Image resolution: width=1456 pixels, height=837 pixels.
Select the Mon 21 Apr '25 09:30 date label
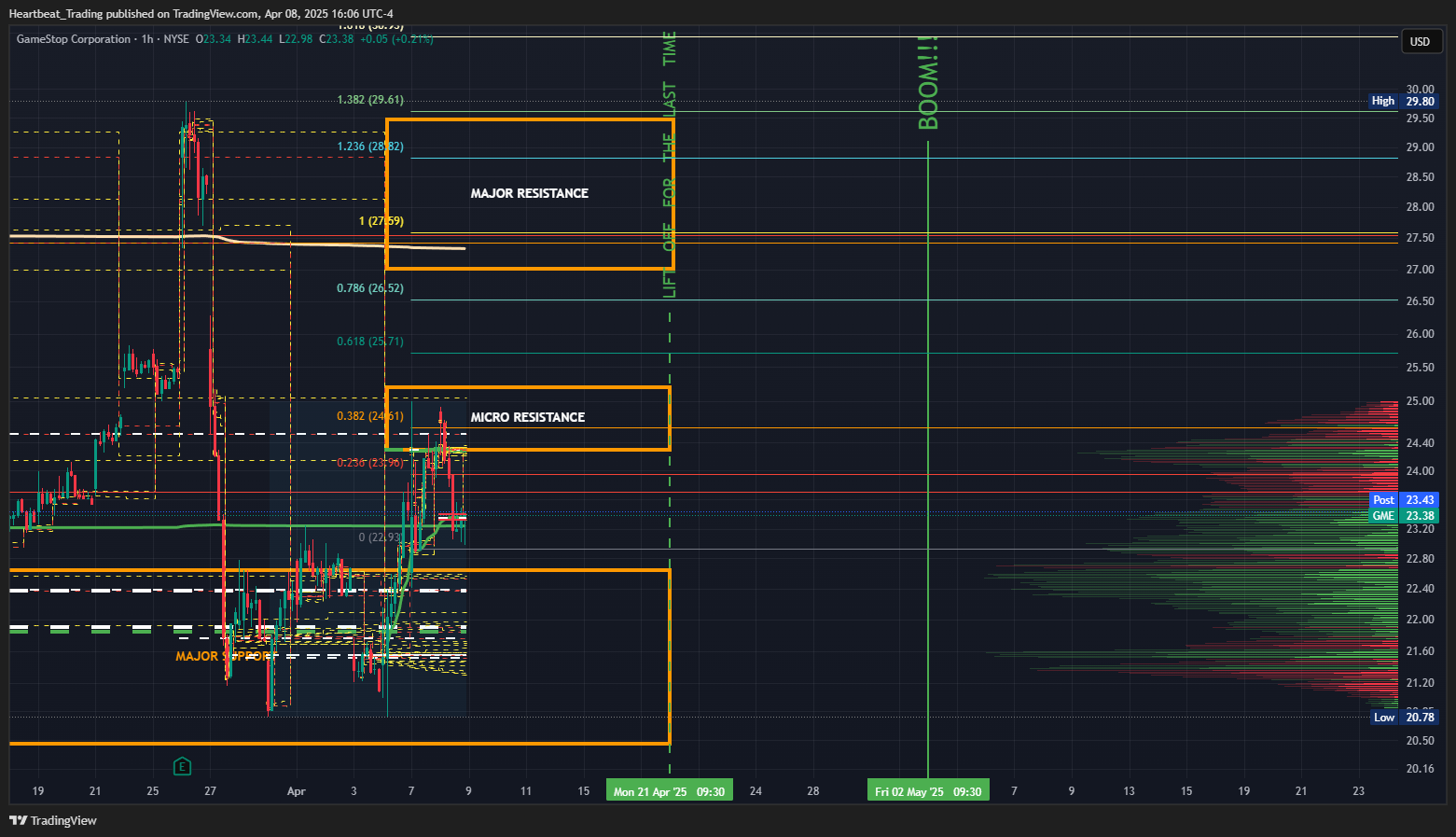coord(670,791)
